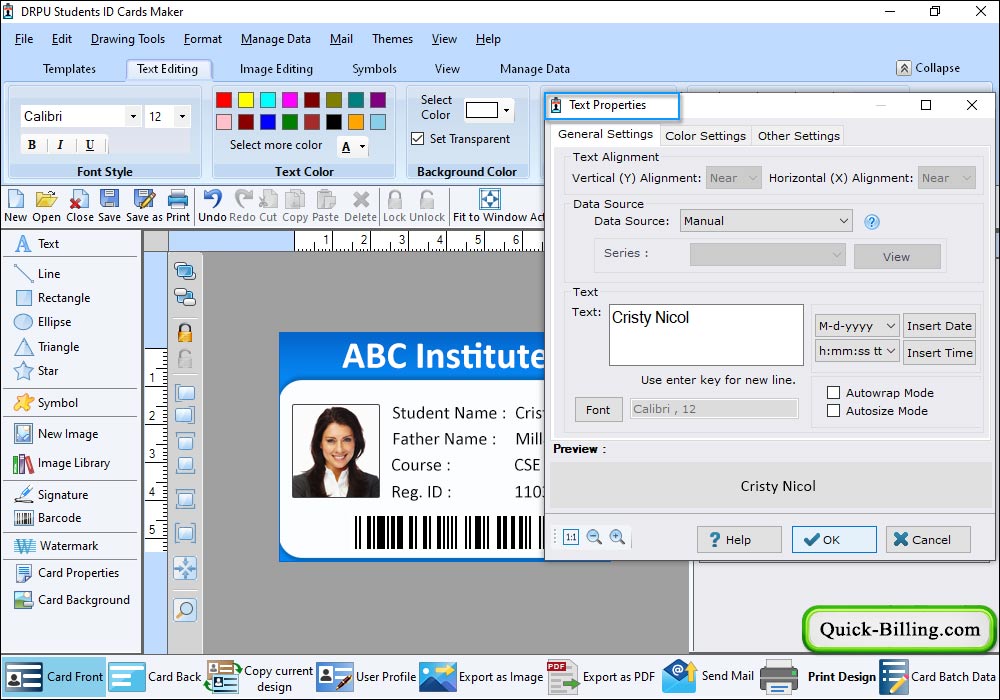Open the font size 12 dropdown
Image resolution: width=1000 pixels, height=700 pixels.
pyautogui.click(x=182, y=116)
